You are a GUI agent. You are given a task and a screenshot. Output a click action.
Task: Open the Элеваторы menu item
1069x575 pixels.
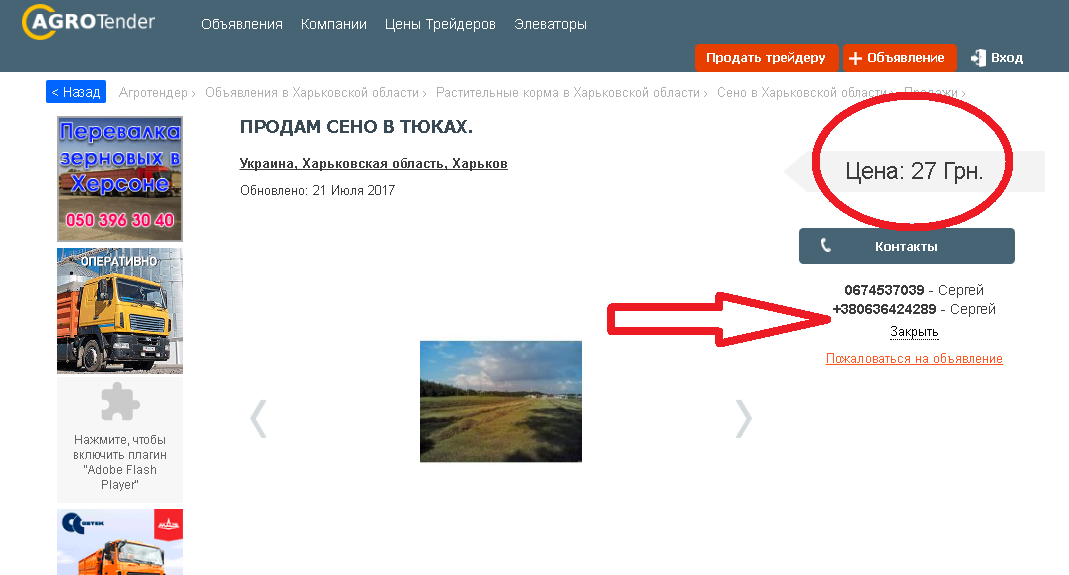[550, 24]
